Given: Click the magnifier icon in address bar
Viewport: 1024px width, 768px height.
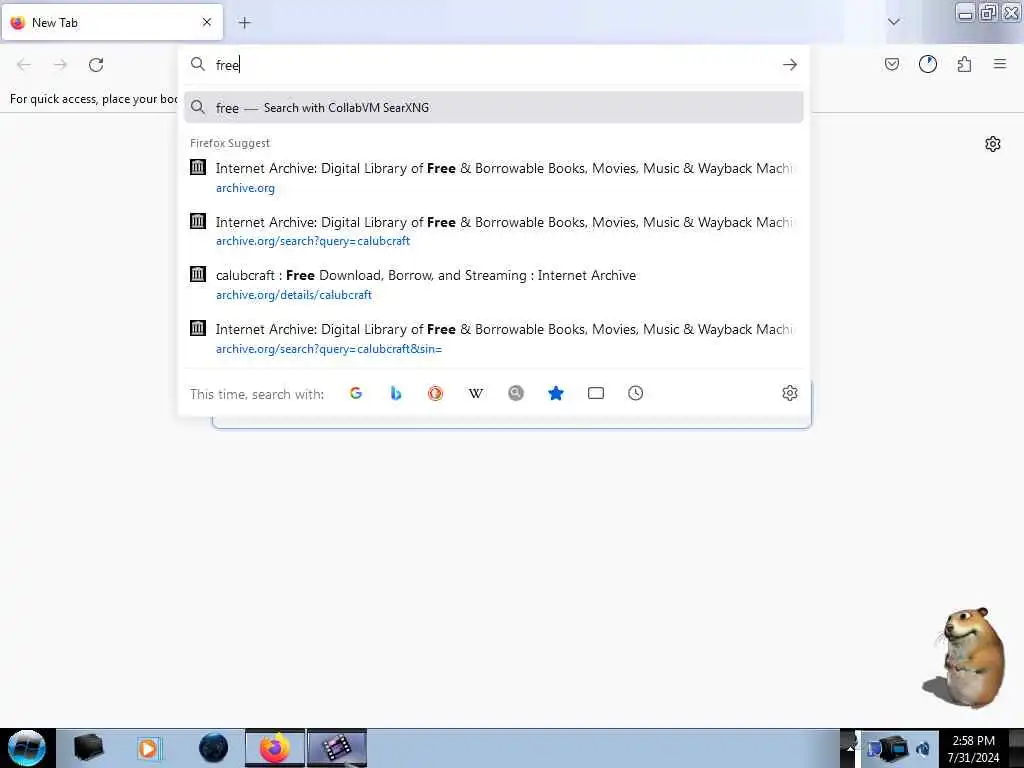Looking at the screenshot, I should [197, 64].
